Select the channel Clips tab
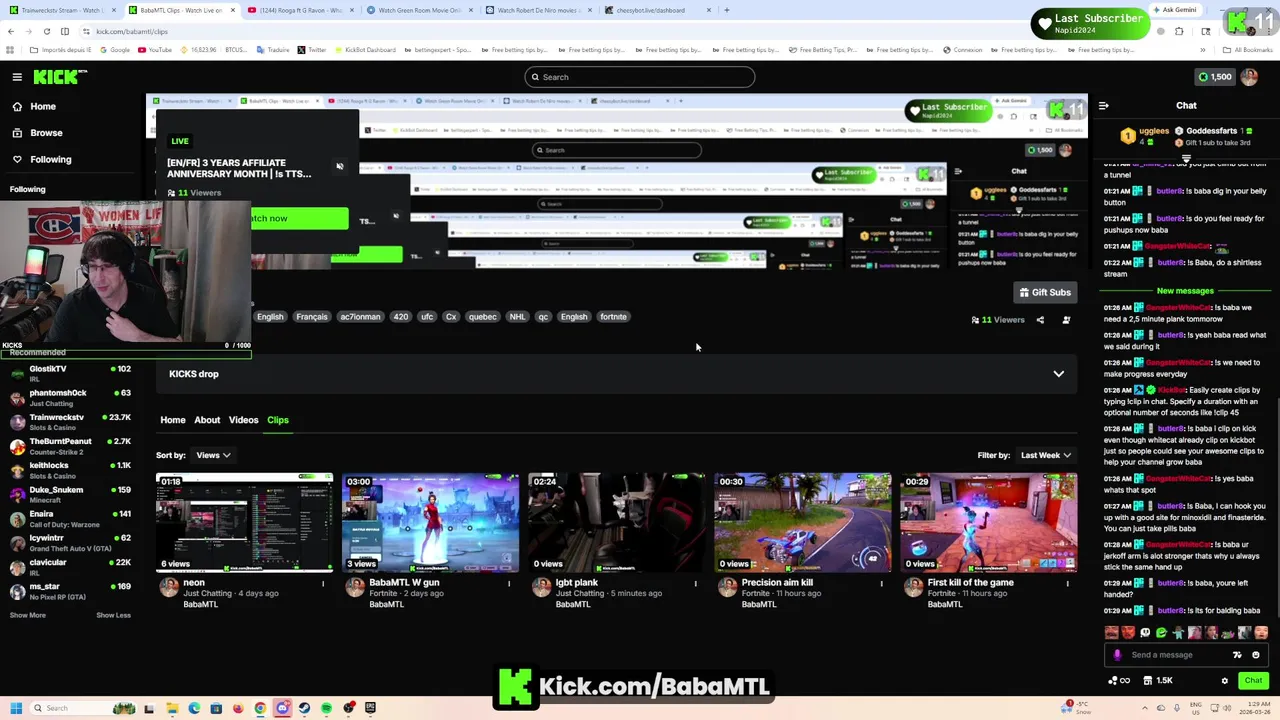The width and height of the screenshot is (1280, 720). [x=277, y=420]
